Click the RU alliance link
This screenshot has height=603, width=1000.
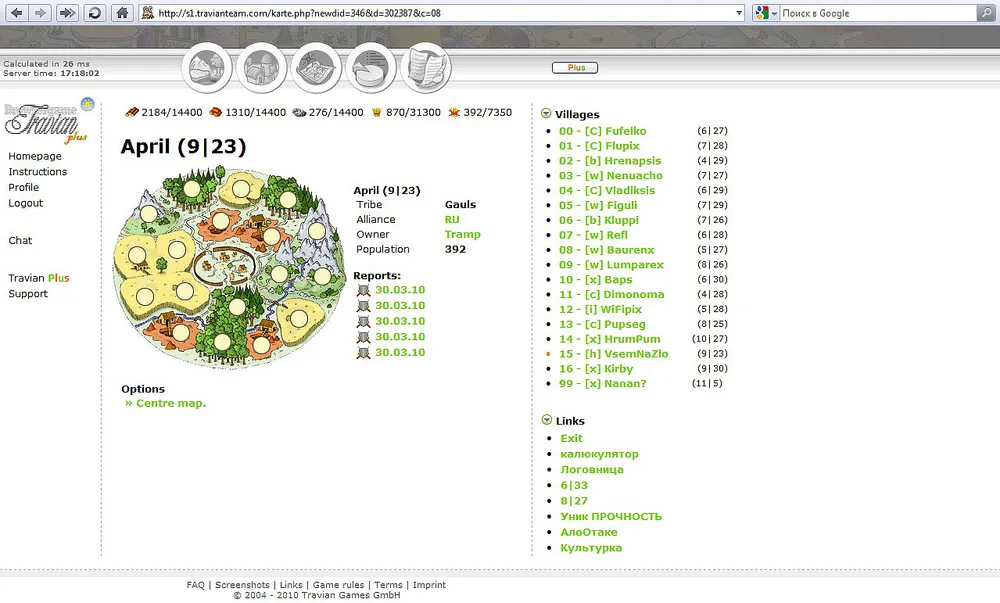click(452, 219)
